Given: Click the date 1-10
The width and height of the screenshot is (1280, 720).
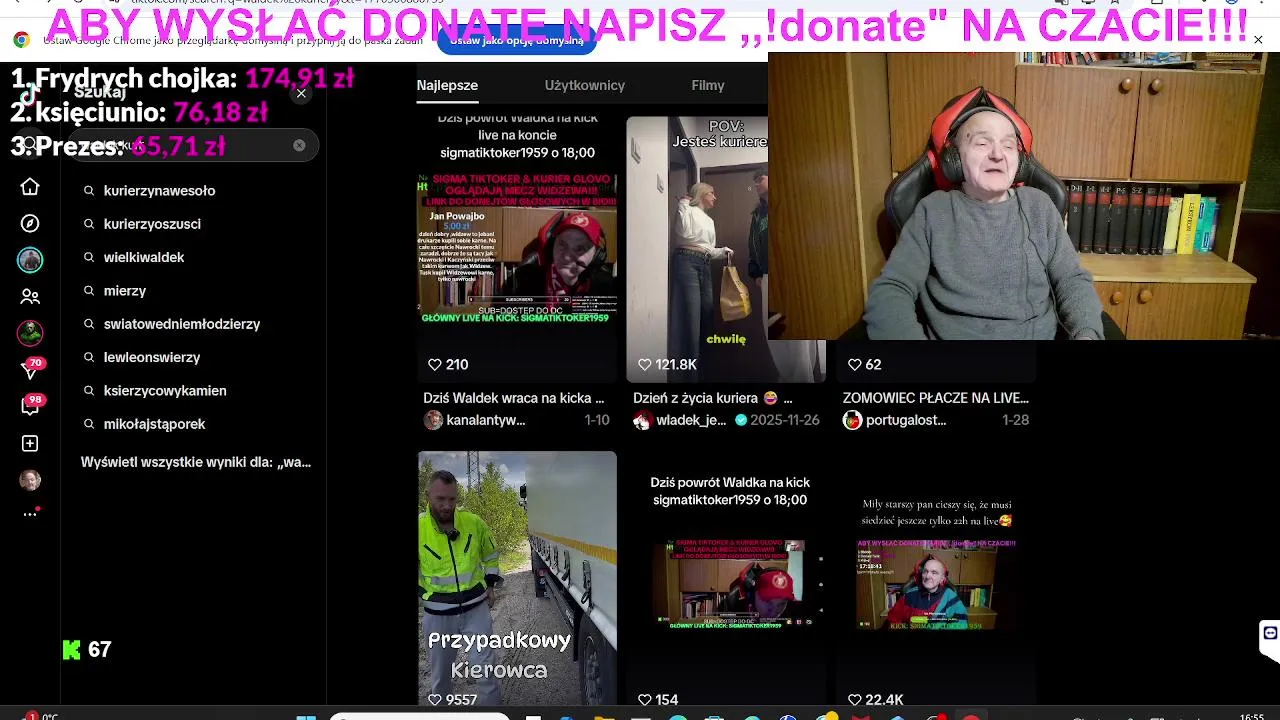Looking at the screenshot, I should pyautogui.click(x=597, y=420).
